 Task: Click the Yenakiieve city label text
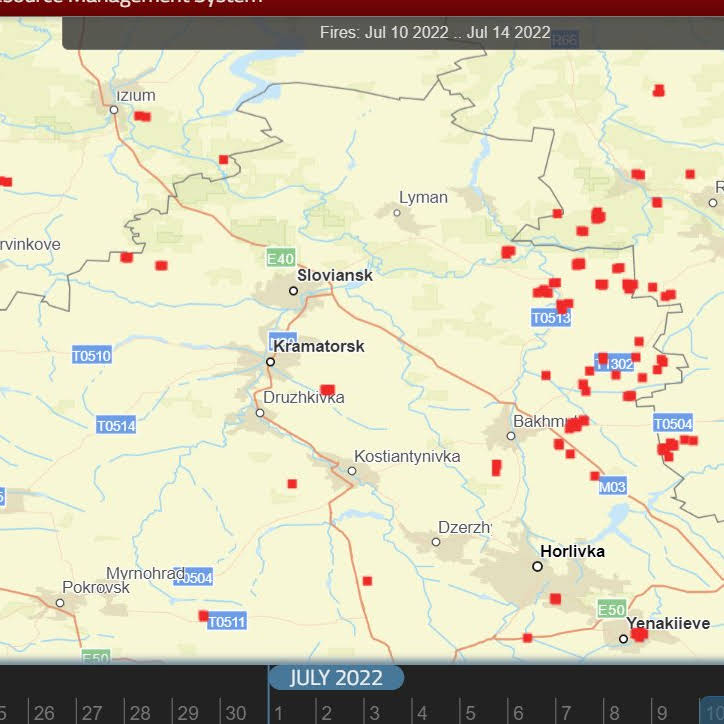click(668, 623)
